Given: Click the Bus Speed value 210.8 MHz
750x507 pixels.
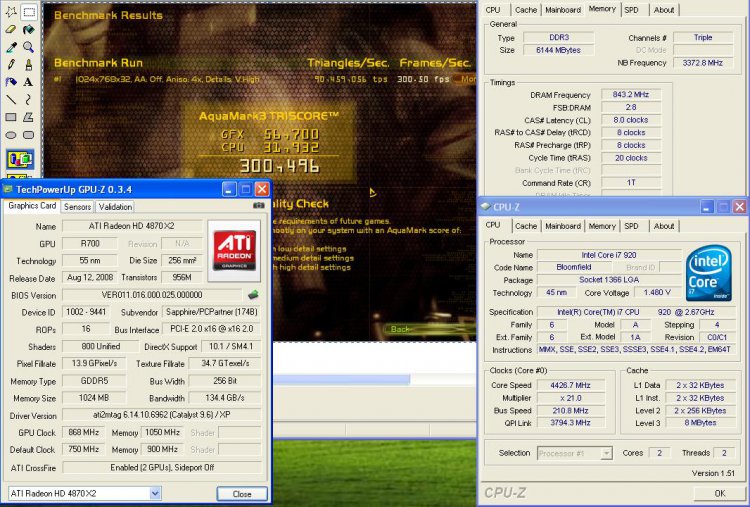Looking at the screenshot, I should click(570, 410).
